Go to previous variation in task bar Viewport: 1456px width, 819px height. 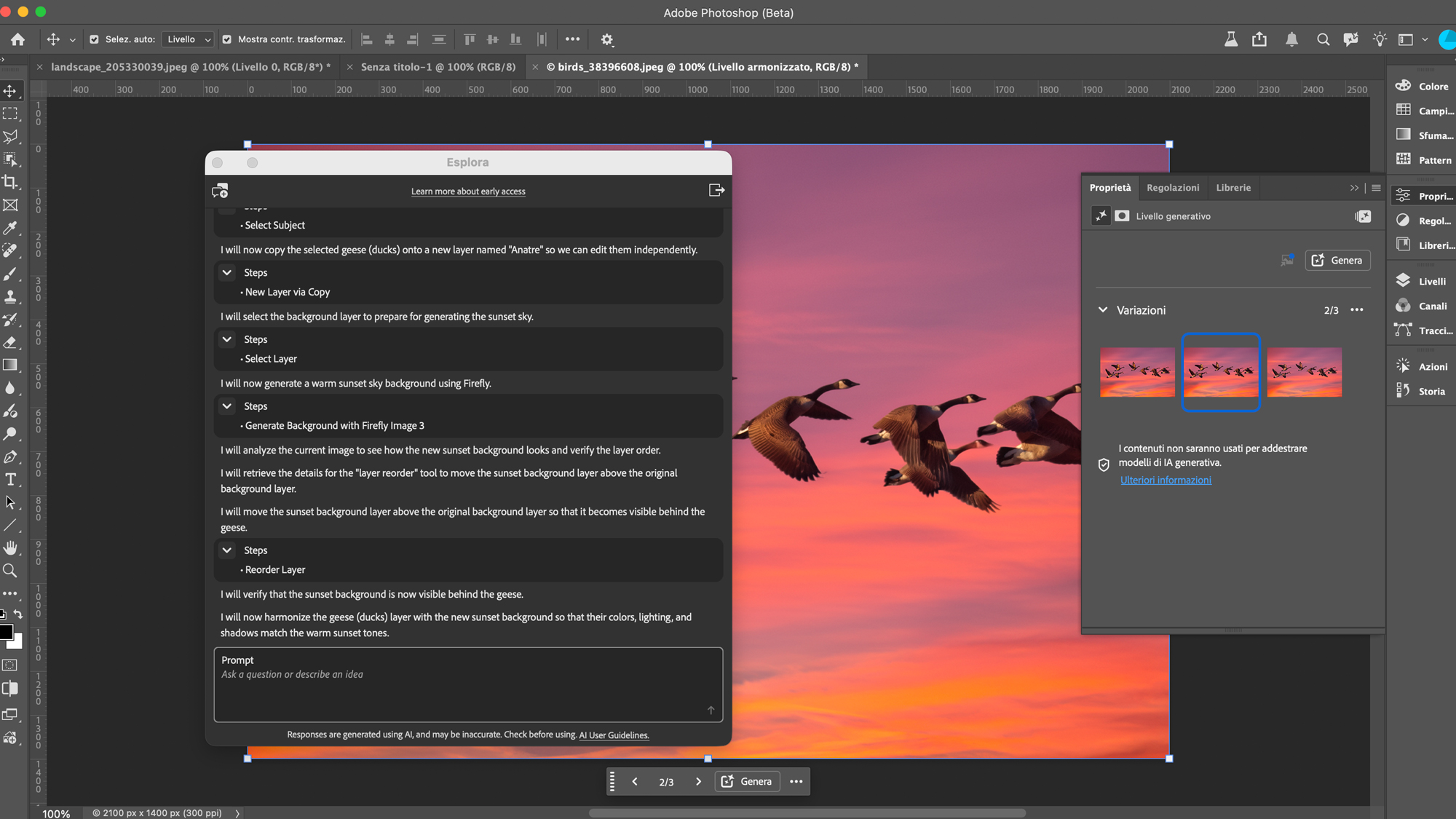point(635,781)
